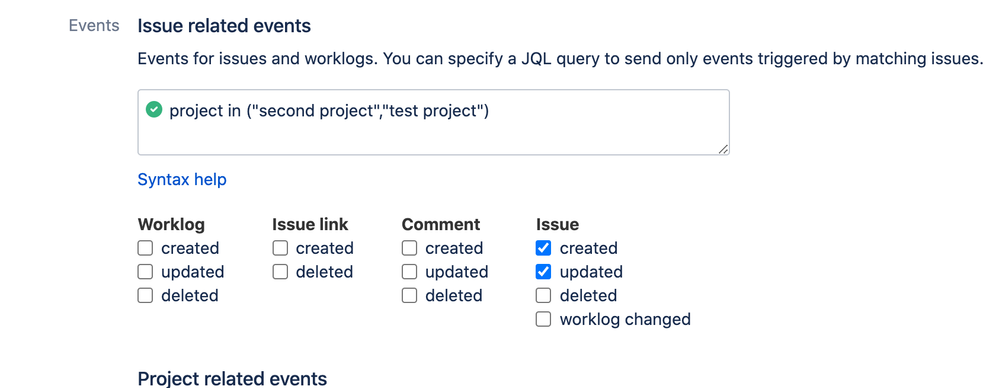
Task: Click the Events section label
Action: 94,25
